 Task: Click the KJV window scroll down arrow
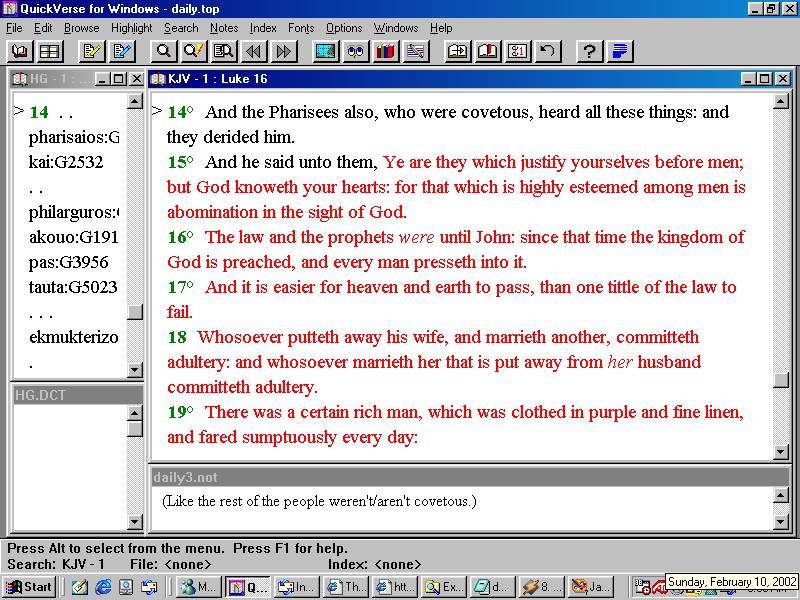[x=781, y=451]
